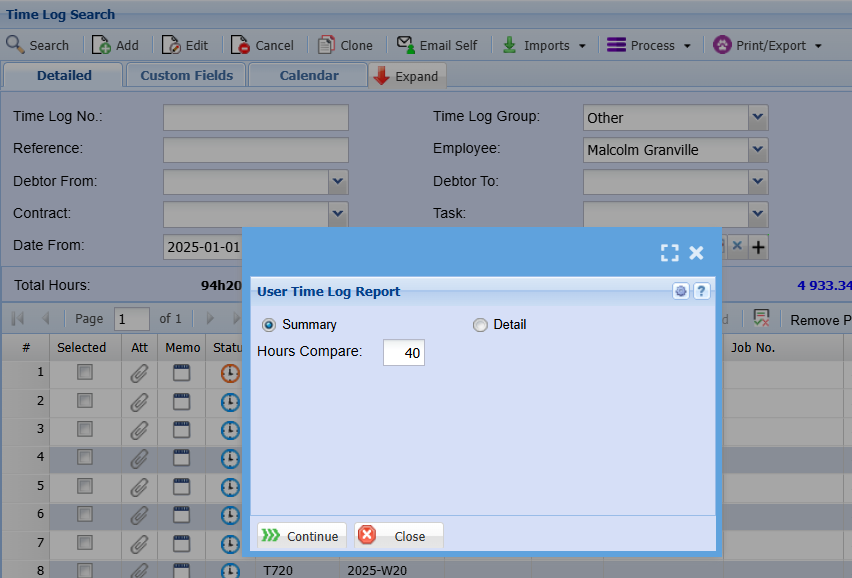The image size is (852, 578).
Task: Click the plus icon beside date filters
Action: (758, 247)
